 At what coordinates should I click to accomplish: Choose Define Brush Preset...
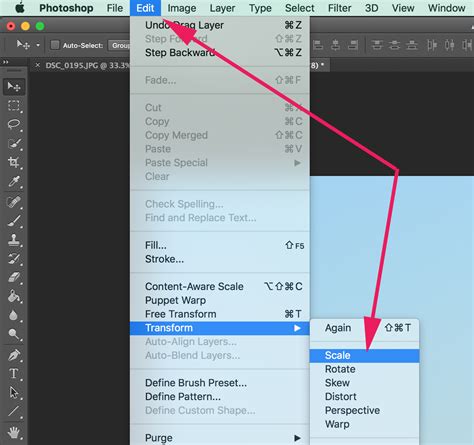220,383
